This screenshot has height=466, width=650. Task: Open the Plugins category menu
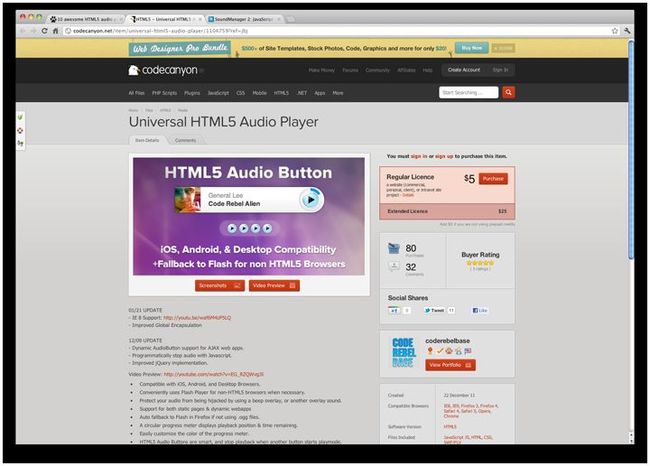(x=192, y=93)
